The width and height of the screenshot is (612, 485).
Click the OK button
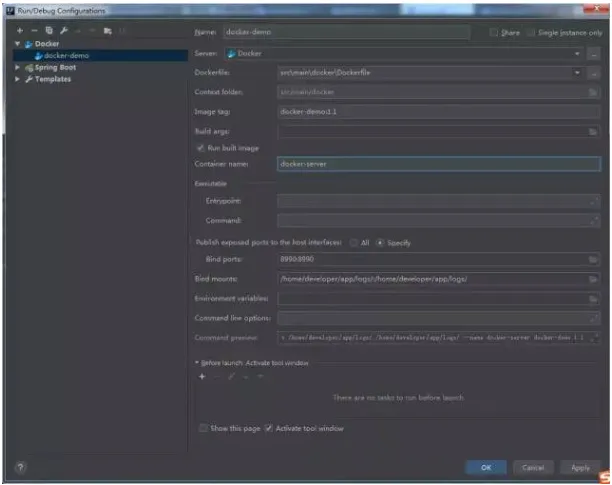point(486,467)
